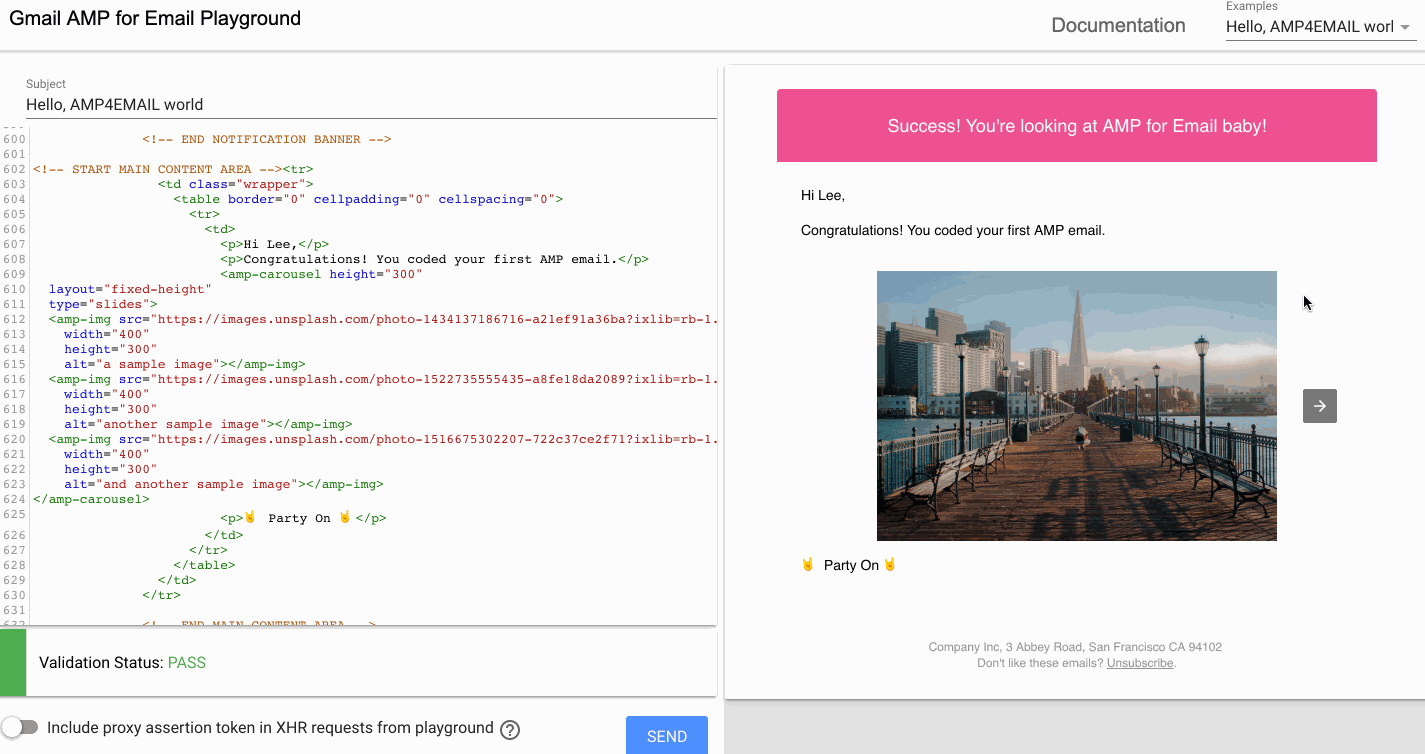This screenshot has width=1425, height=754.
Task: Click the next-slide arrow on the image carousel
Action: pos(1319,406)
